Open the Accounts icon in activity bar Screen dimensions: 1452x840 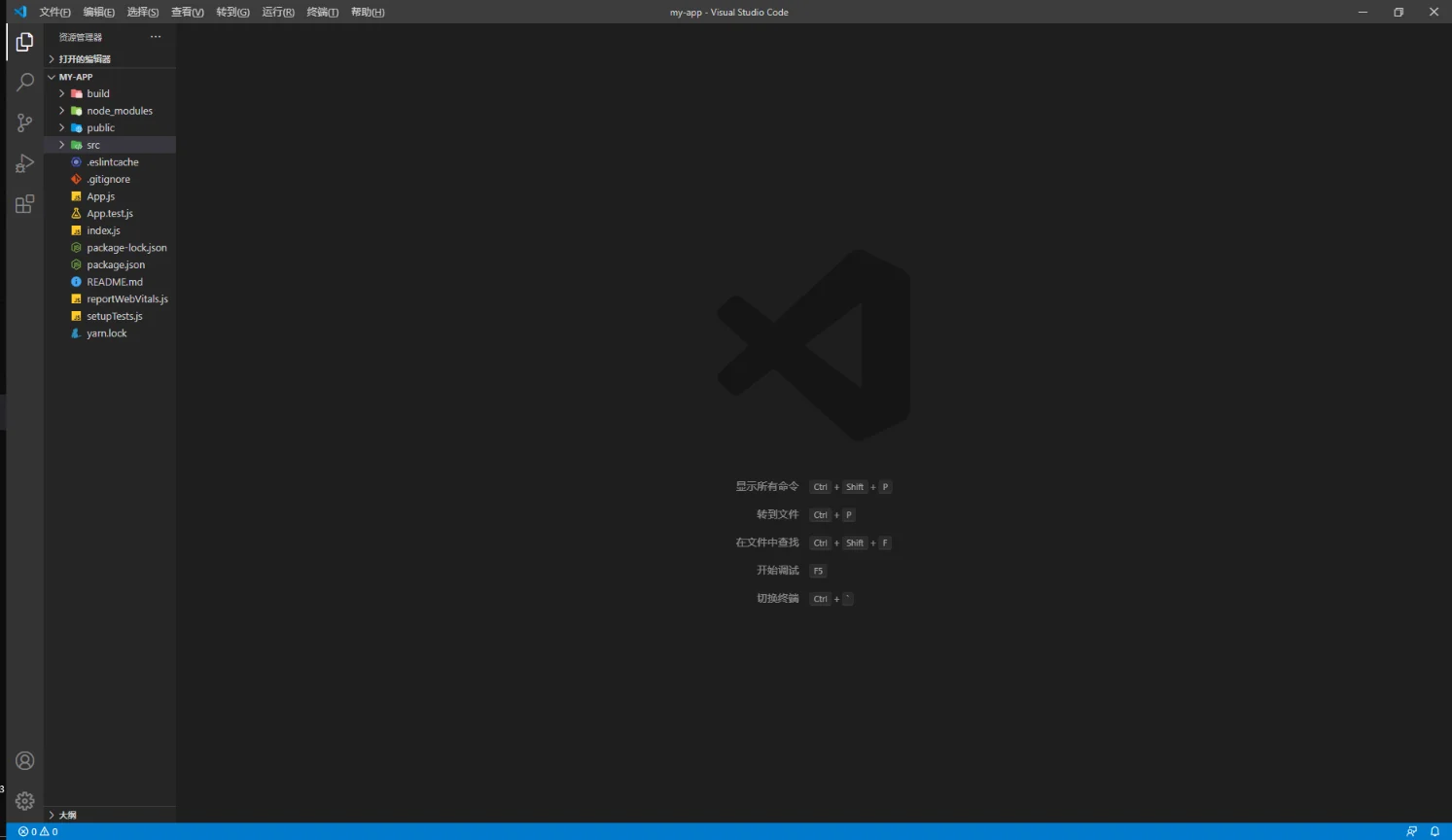pos(24,760)
